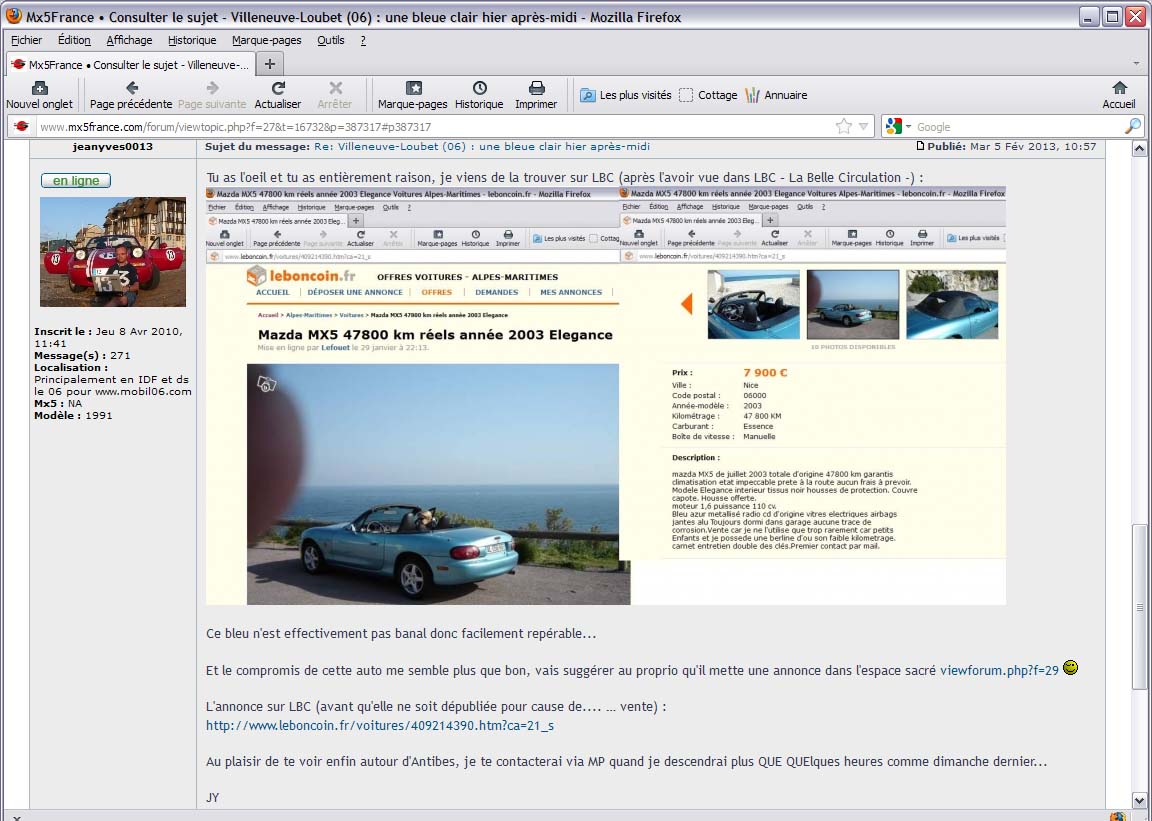Click the Firefox logo in title bar

coord(13,15)
